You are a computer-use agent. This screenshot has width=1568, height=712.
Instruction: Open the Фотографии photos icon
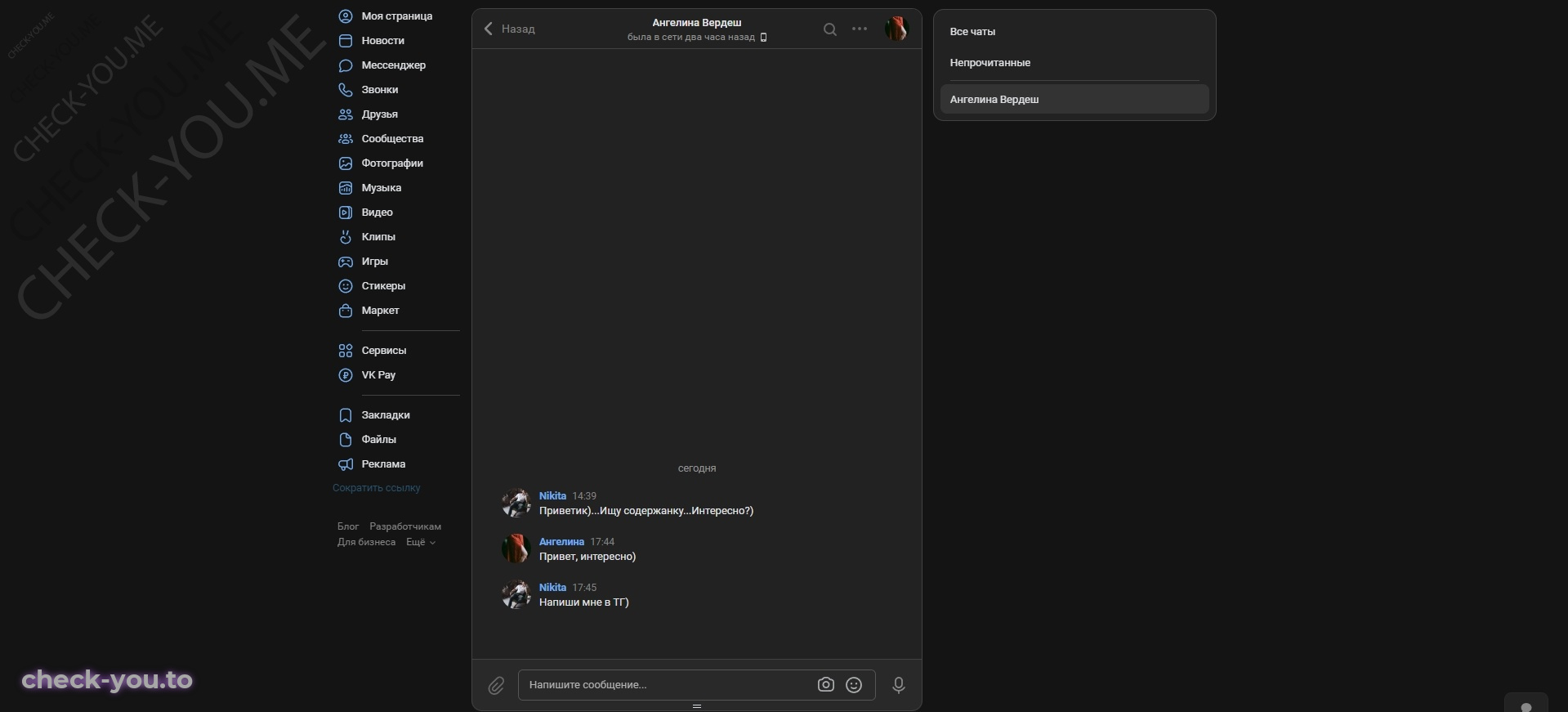(346, 163)
